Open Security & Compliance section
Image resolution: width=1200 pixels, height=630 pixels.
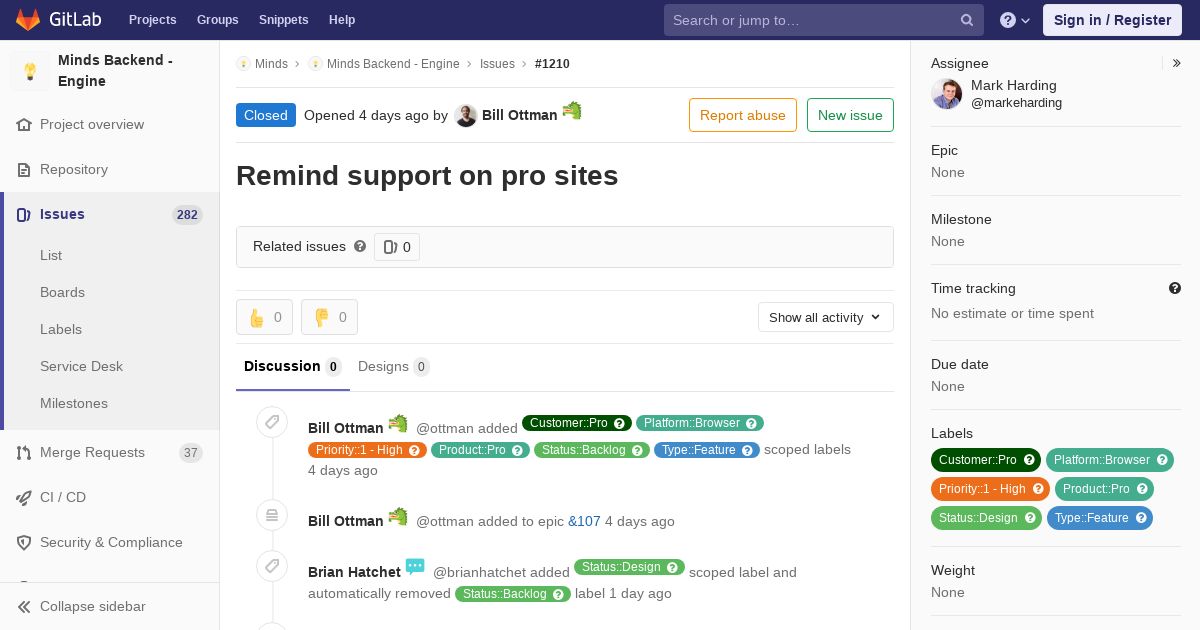point(110,542)
